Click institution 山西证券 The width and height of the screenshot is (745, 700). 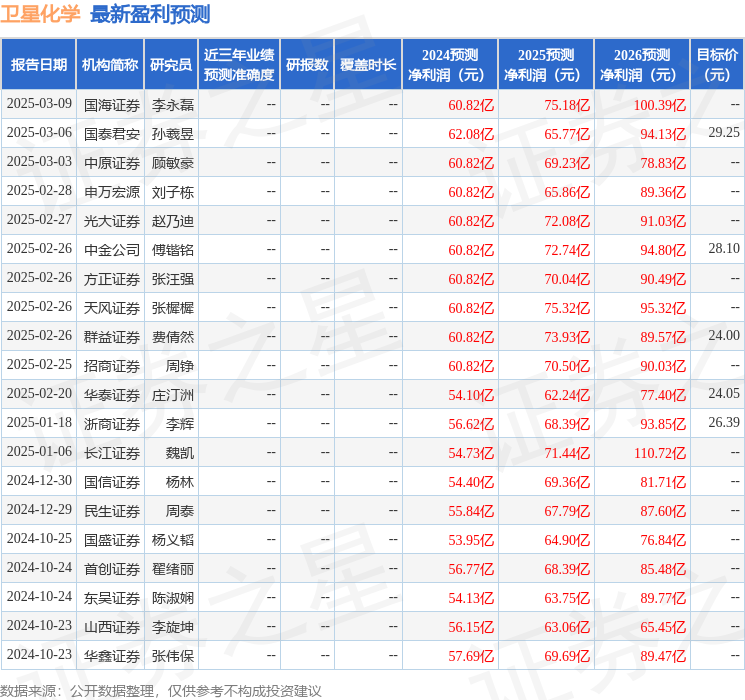click(112, 627)
